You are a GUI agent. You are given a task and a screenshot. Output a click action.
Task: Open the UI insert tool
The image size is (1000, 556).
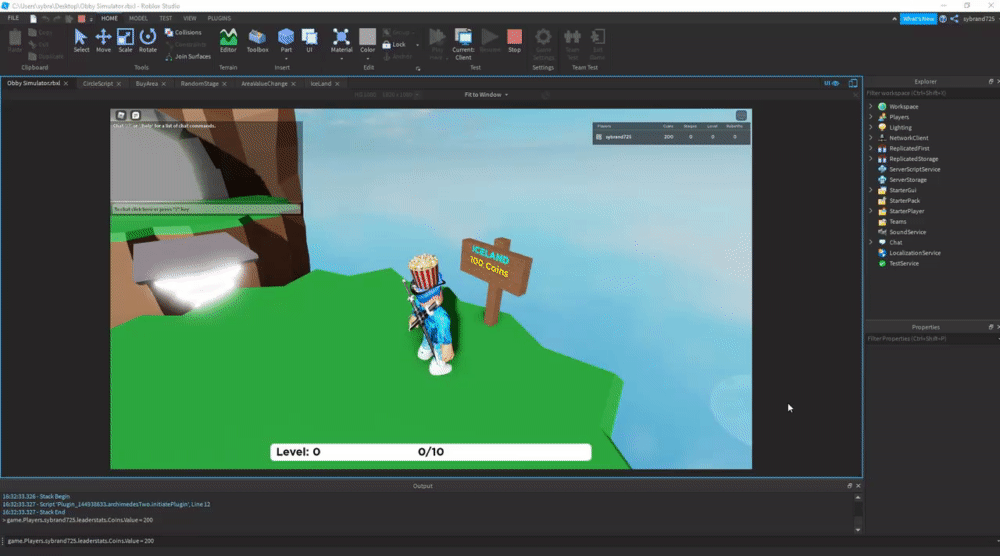pos(309,41)
